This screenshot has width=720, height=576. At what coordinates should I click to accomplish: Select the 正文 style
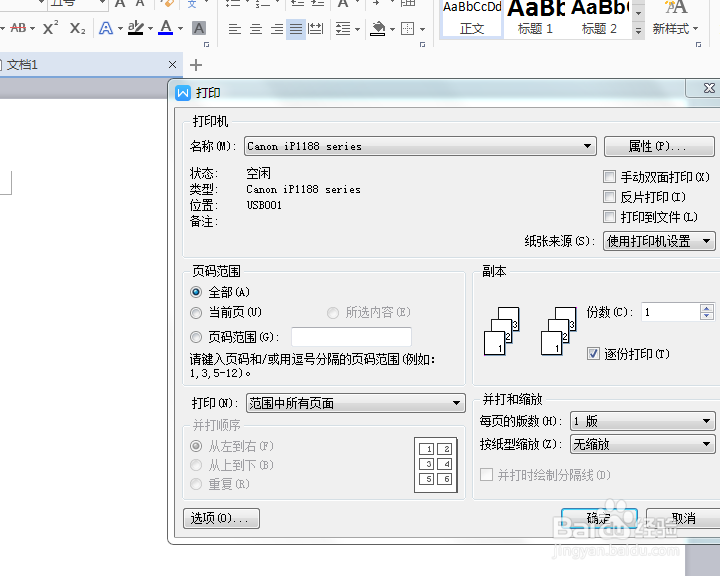coord(472,18)
